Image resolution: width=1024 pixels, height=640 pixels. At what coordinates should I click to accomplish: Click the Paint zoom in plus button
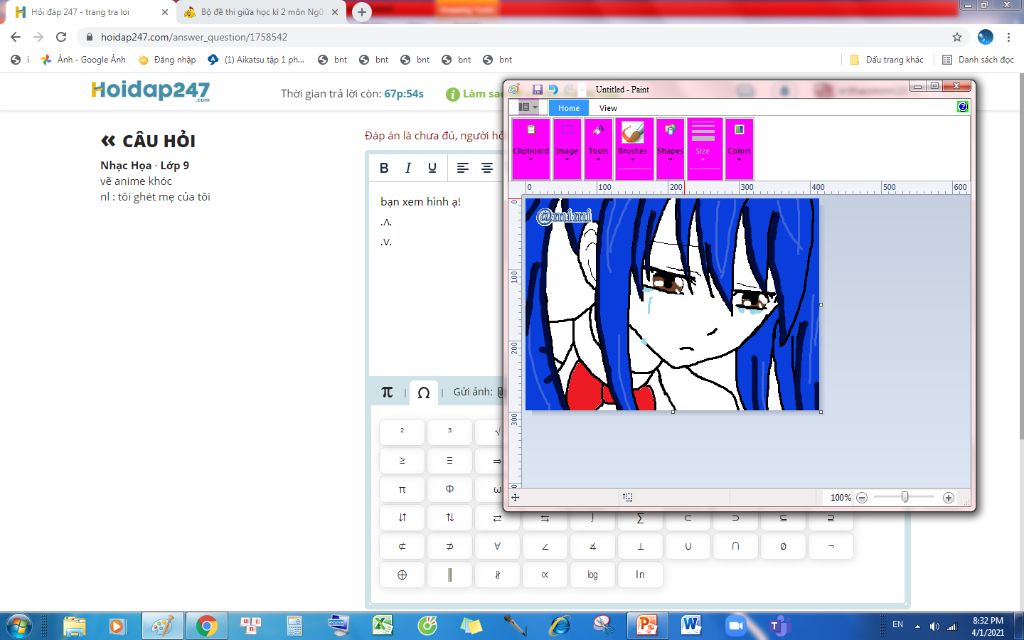tap(949, 498)
